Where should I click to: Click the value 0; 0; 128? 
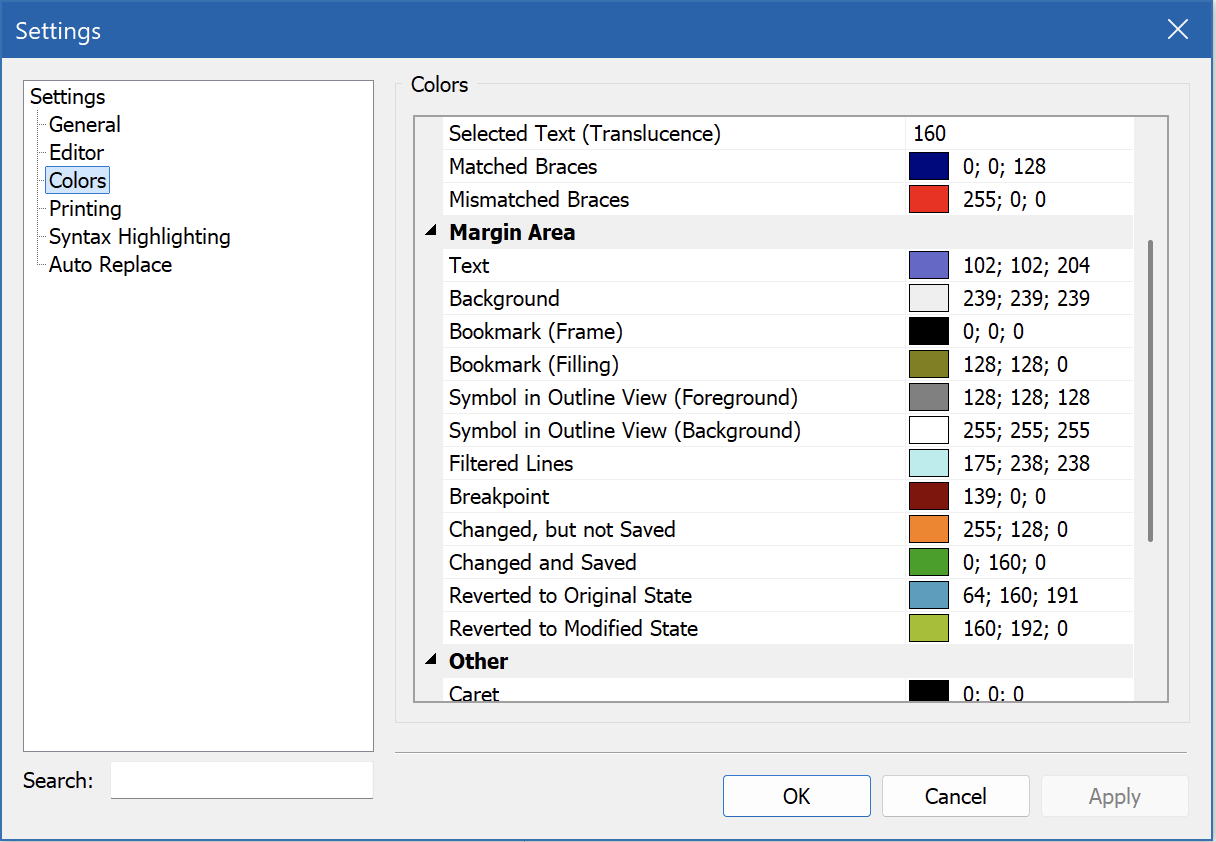tap(1004, 166)
